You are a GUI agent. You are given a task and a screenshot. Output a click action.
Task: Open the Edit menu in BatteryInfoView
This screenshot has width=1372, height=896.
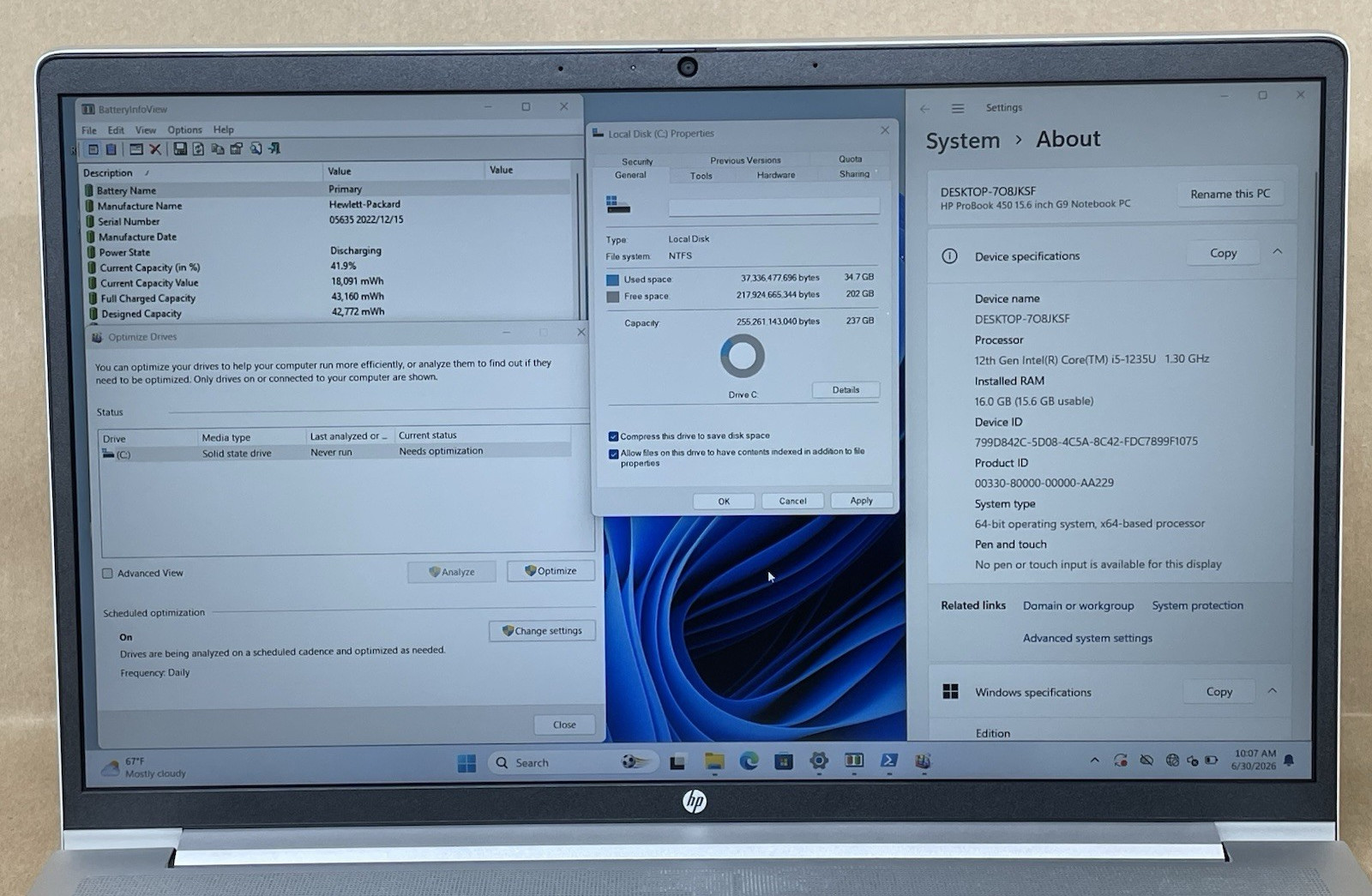(116, 130)
